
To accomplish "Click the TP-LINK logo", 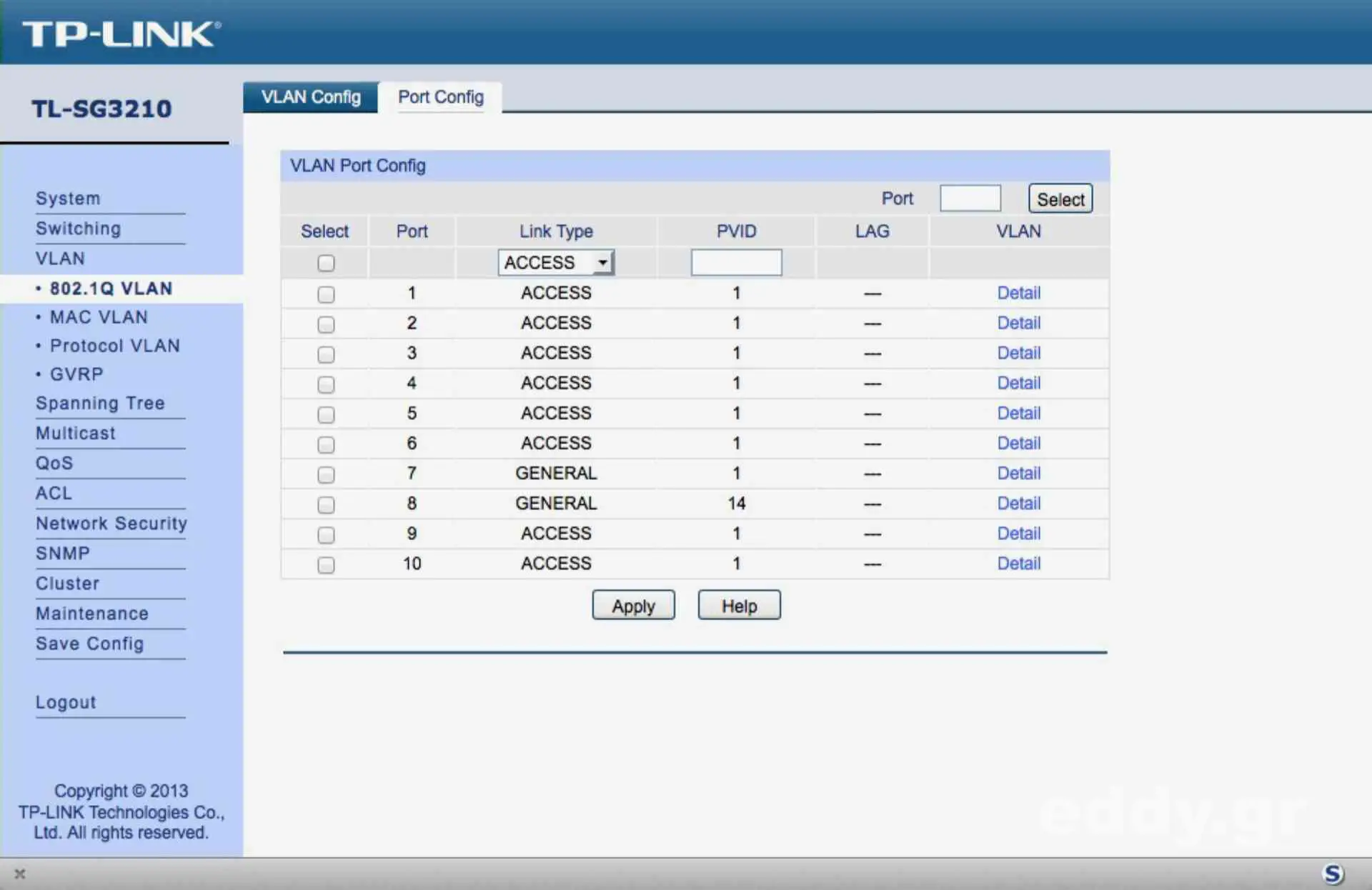I will point(120,34).
